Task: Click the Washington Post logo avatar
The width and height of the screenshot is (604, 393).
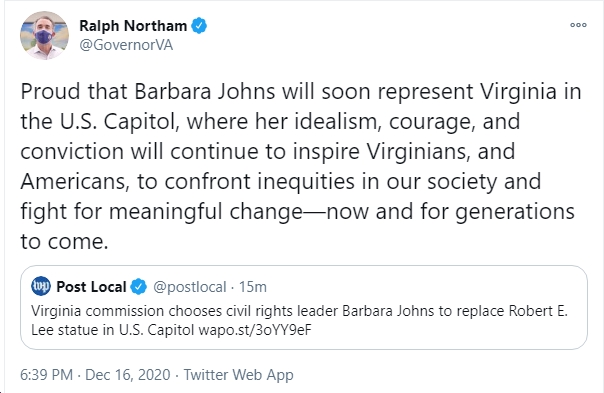Action: click(x=41, y=286)
